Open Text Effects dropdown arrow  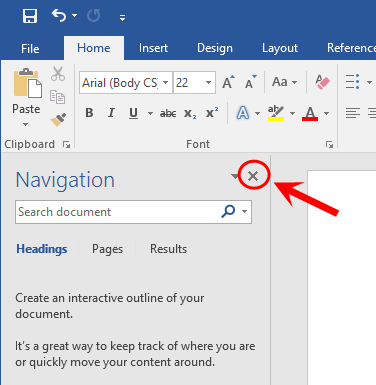click(257, 114)
